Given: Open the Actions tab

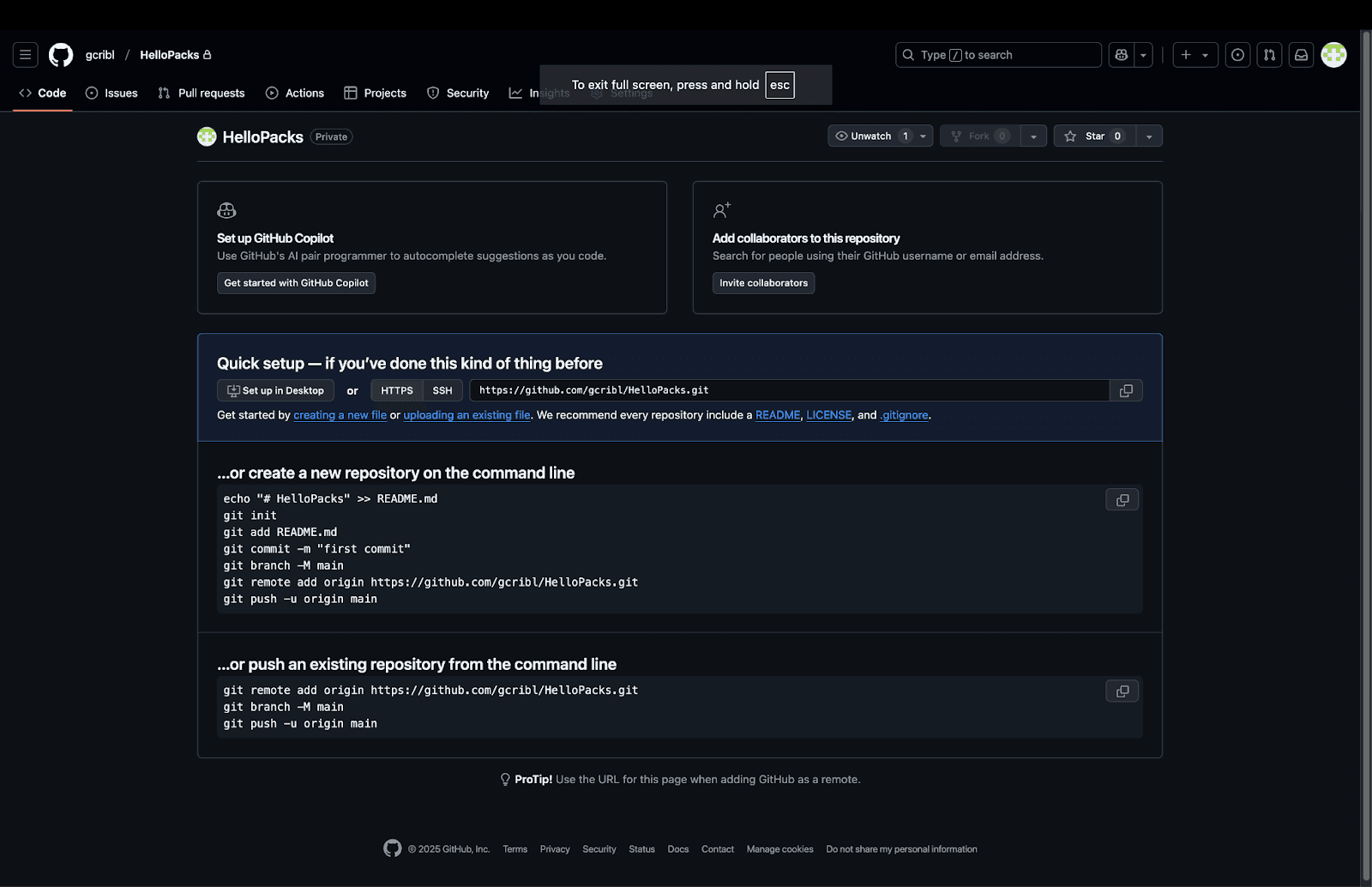Looking at the screenshot, I should coord(295,94).
